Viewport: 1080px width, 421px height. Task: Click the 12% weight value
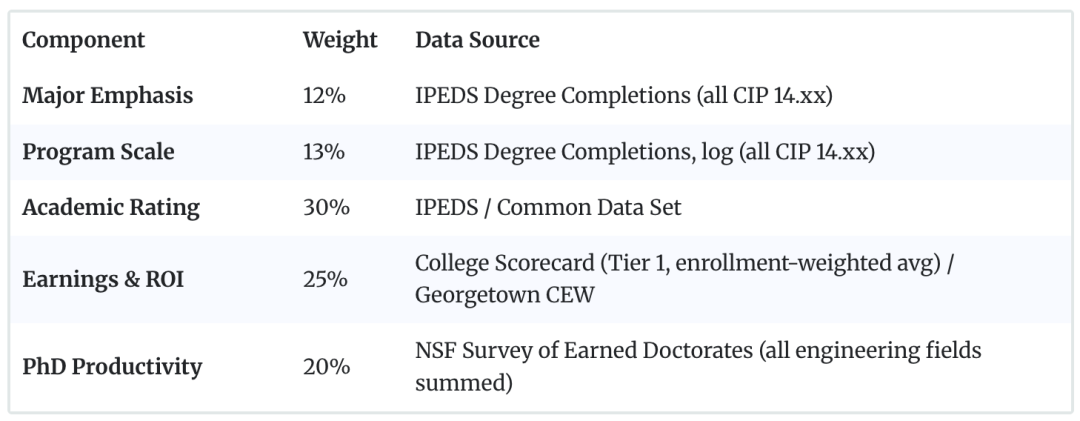coord(324,96)
